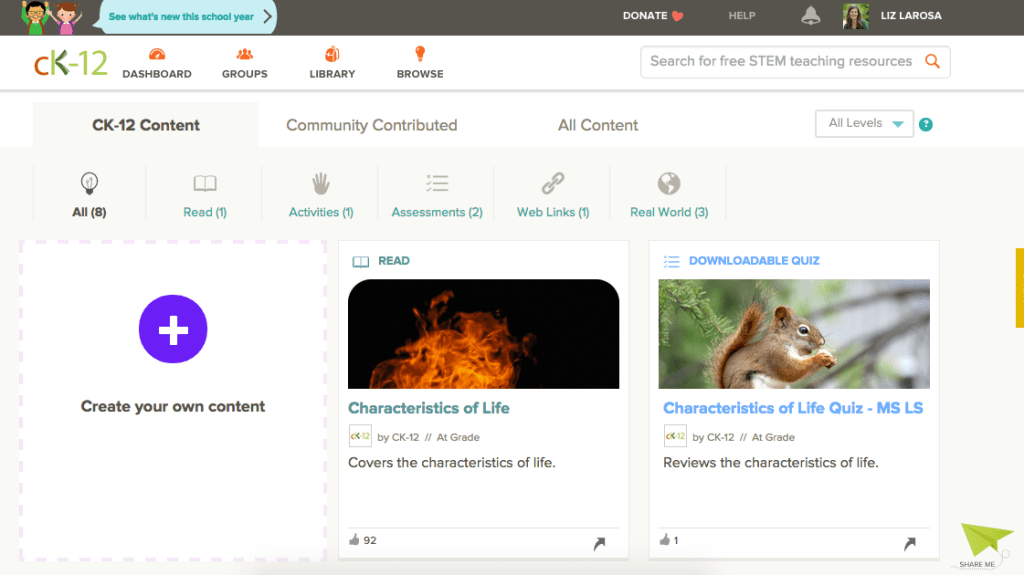This screenshot has height=575, width=1024.
Task: Click share arrow on the Quiz card
Action: pyautogui.click(x=910, y=543)
